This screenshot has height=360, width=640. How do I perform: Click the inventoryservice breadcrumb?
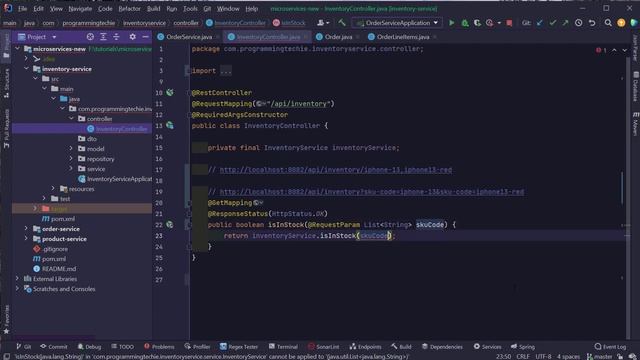144,23
